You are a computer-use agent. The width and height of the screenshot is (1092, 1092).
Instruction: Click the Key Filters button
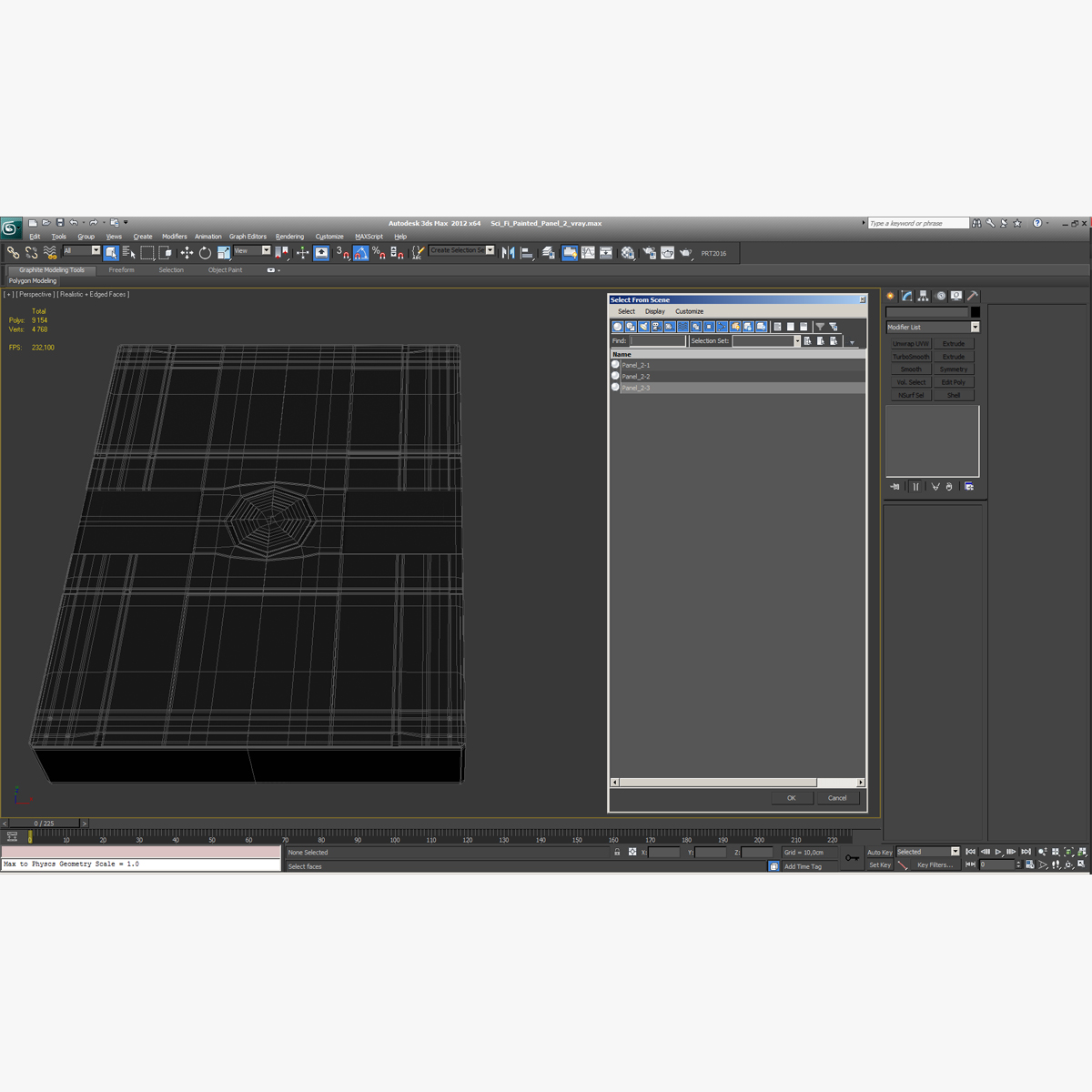[x=935, y=864]
